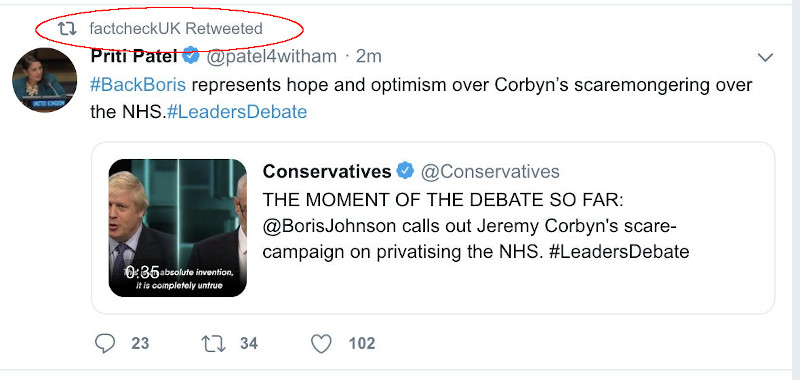The height and width of the screenshot is (380, 800).
Task: Open the factcheckUK Retweeted link
Action: click(176, 29)
